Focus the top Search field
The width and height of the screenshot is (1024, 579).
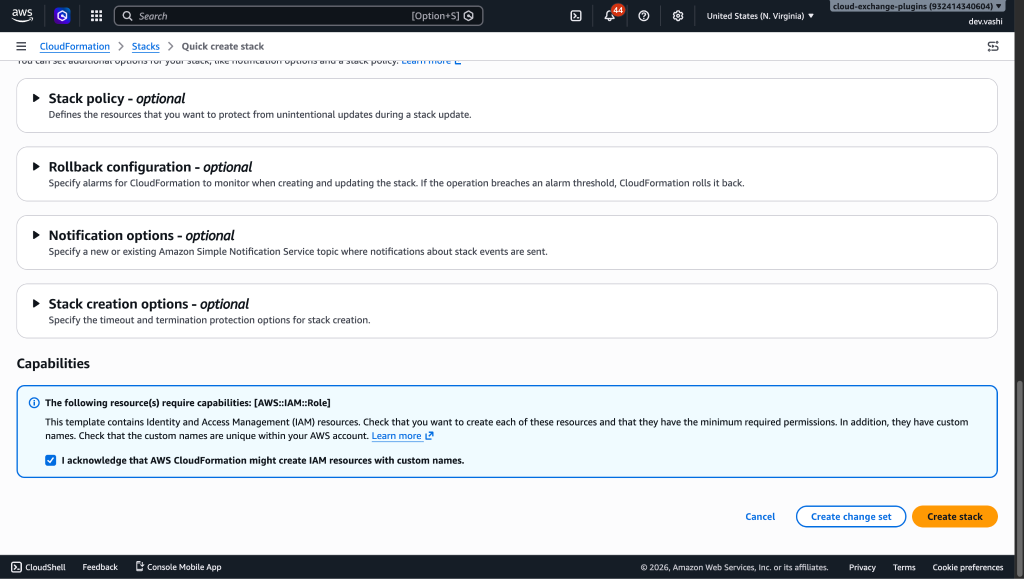pos(298,16)
